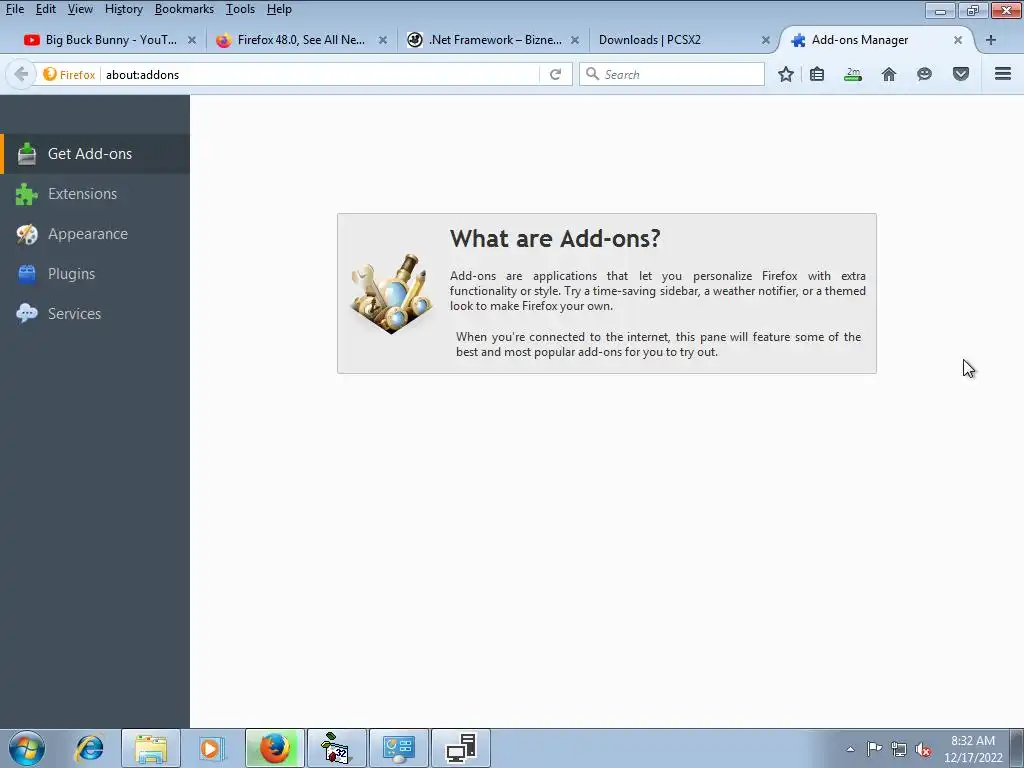Open the File menu

click(x=14, y=9)
